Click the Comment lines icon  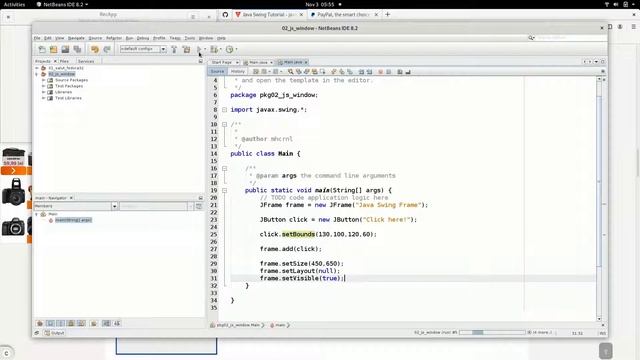click(400, 71)
